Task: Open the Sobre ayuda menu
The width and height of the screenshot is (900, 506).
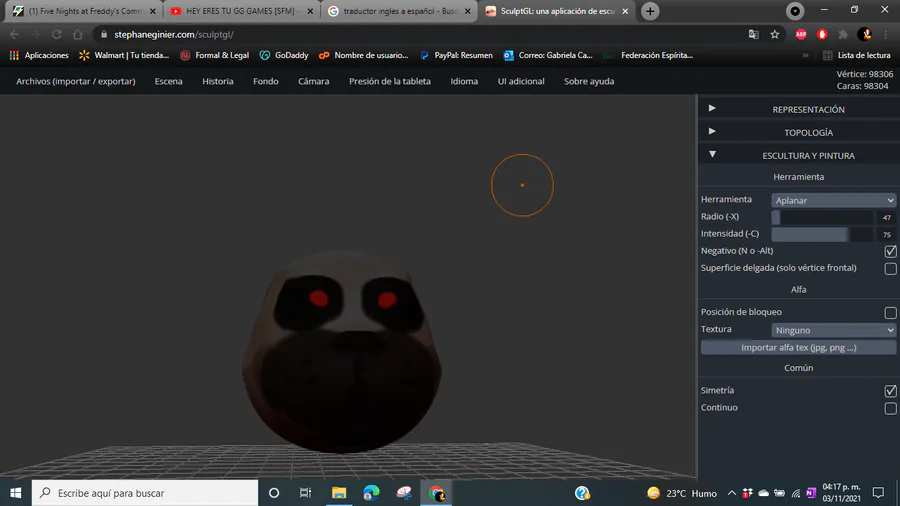Action: point(589,81)
